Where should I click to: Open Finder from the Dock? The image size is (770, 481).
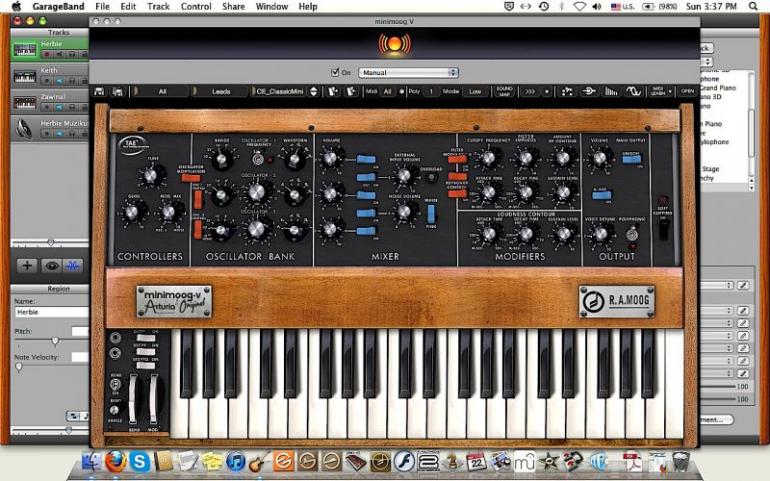[91, 462]
